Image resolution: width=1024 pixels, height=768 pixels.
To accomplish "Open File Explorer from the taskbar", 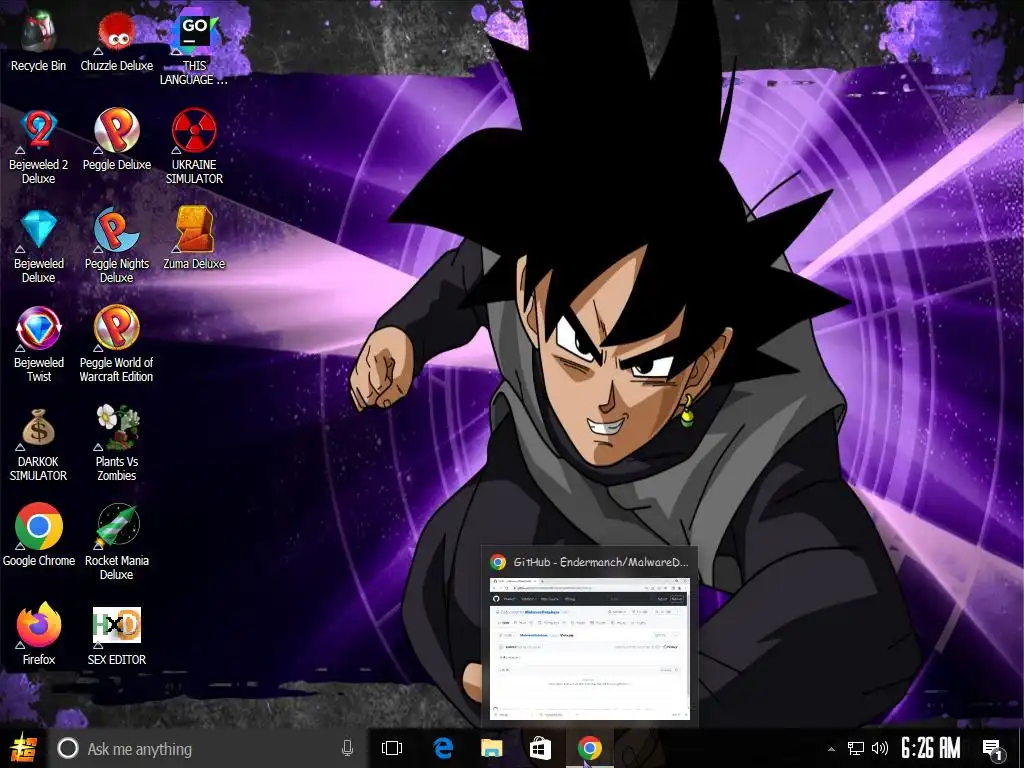I will point(492,748).
